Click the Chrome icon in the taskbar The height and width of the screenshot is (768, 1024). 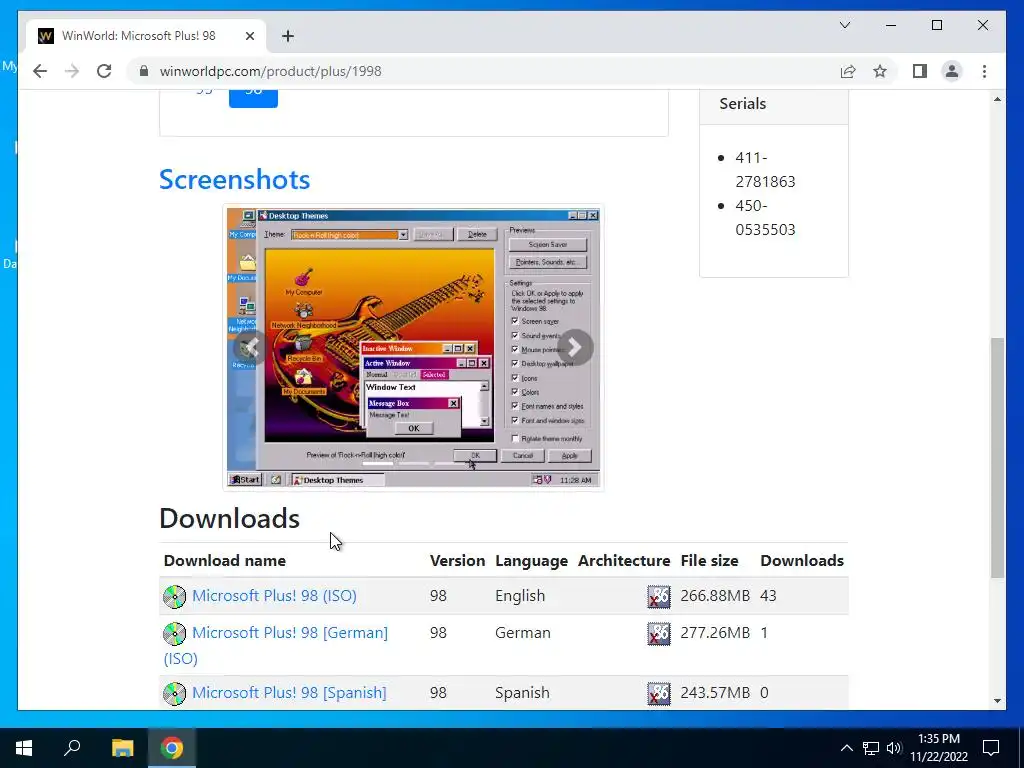point(172,748)
